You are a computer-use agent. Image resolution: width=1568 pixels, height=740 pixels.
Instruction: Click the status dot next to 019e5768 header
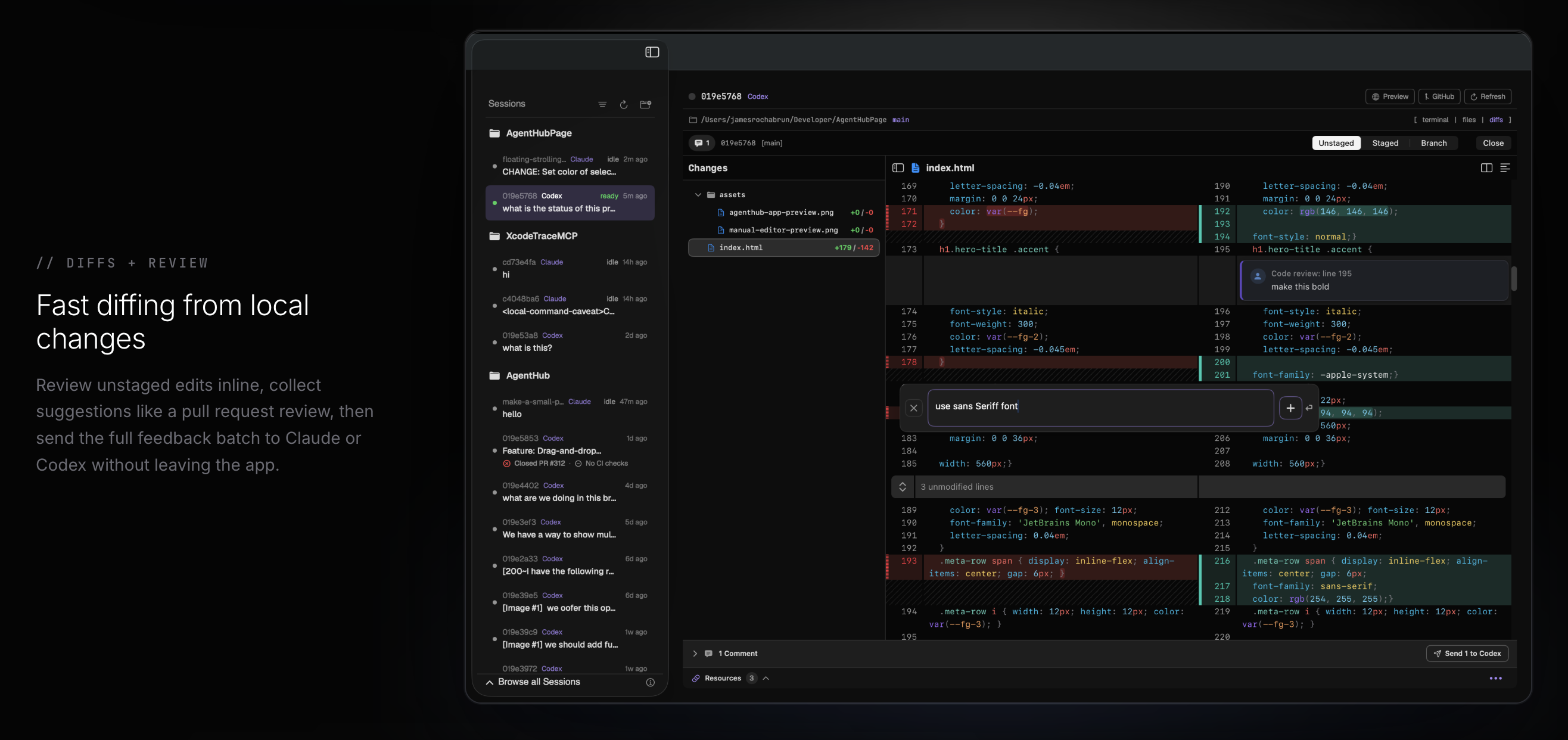click(x=692, y=97)
